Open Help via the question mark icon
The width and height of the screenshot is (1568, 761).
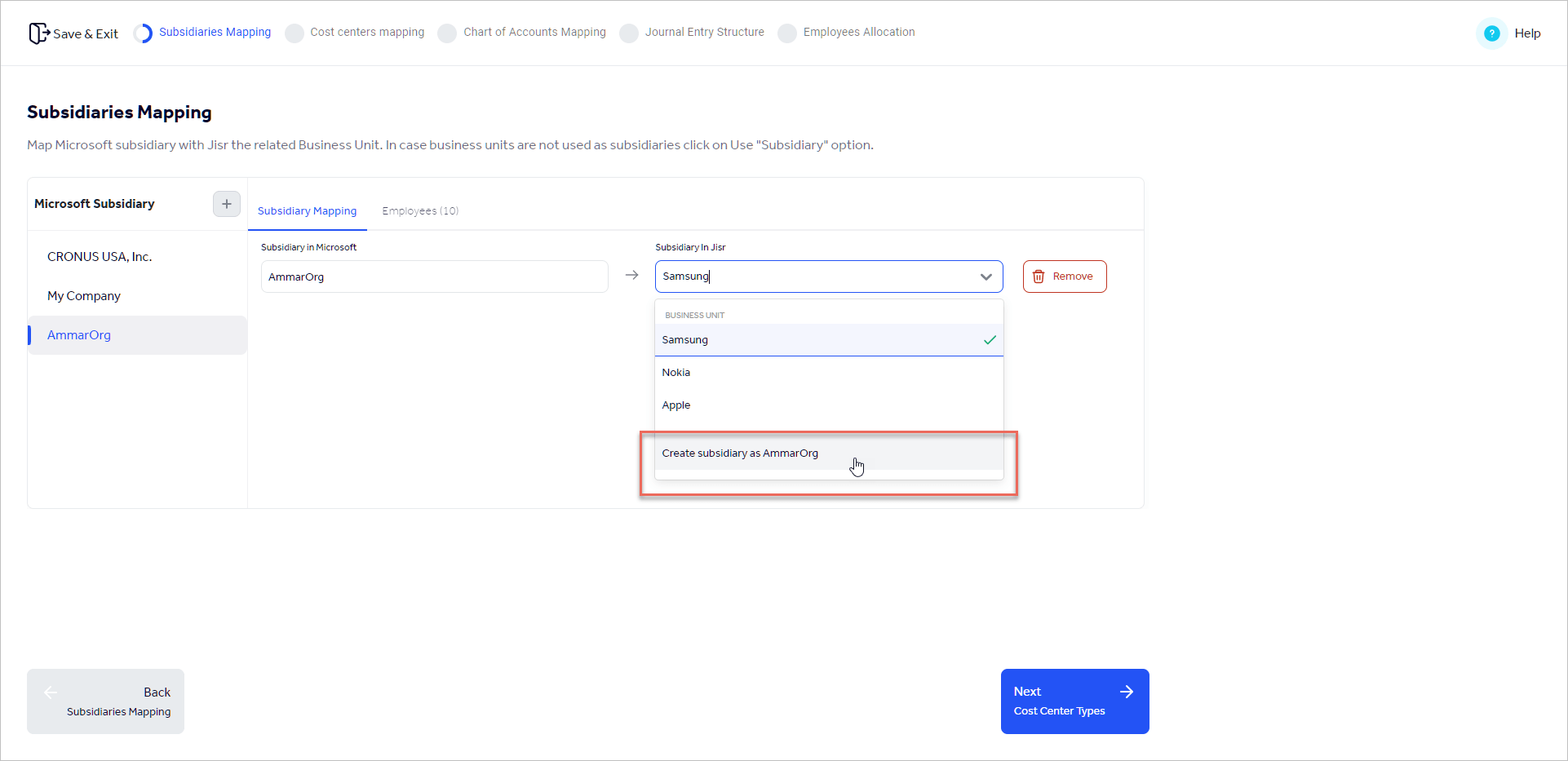(x=1491, y=33)
